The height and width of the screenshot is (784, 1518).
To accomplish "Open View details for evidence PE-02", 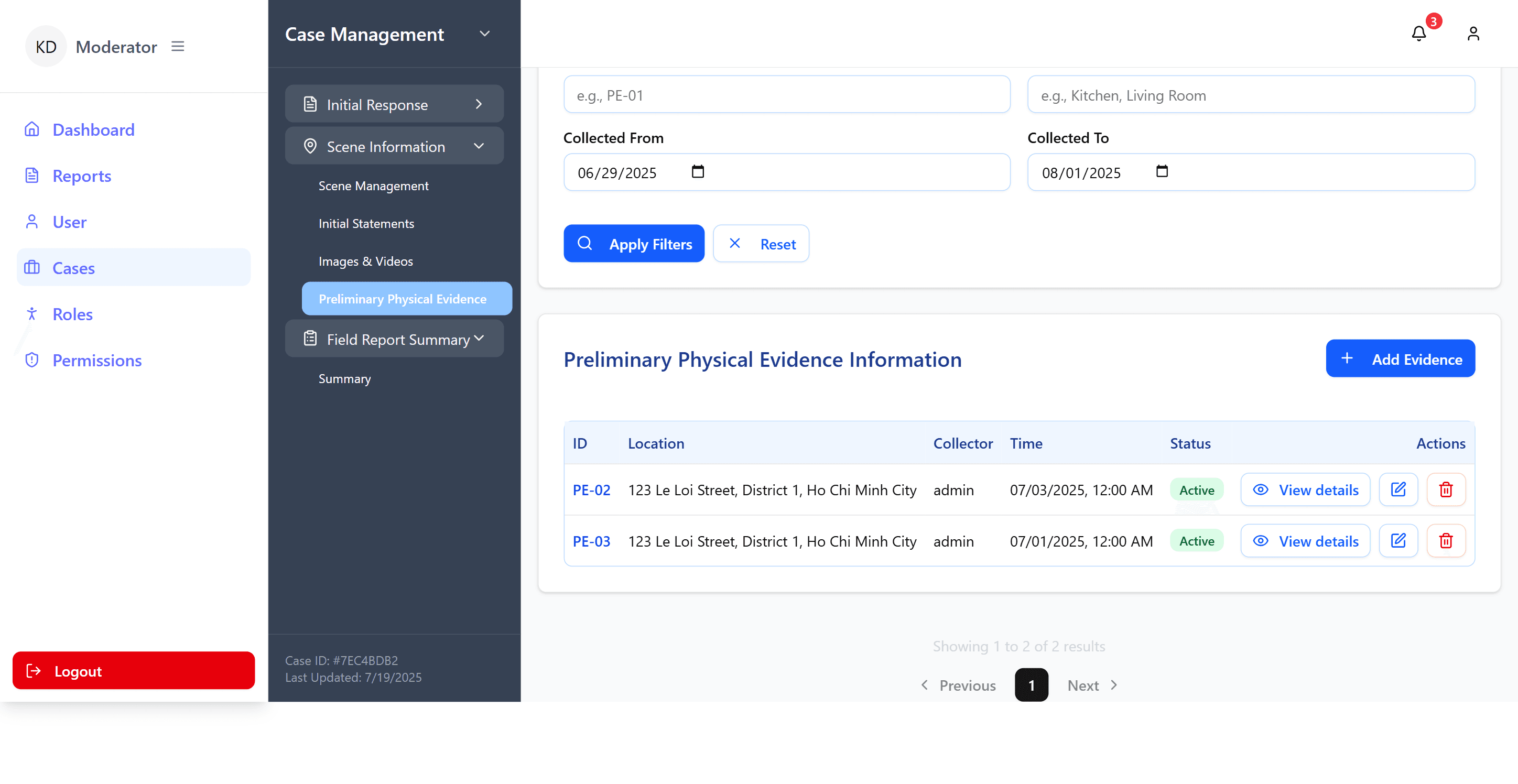I will (x=1305, y=489).
